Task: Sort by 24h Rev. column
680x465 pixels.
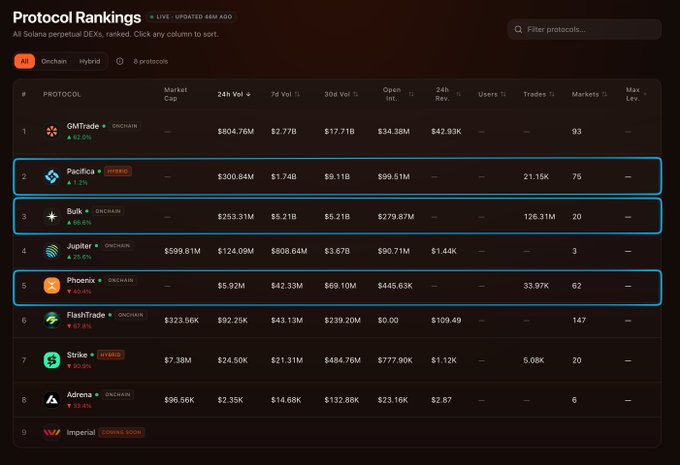Action: click(x=448, y=94)
